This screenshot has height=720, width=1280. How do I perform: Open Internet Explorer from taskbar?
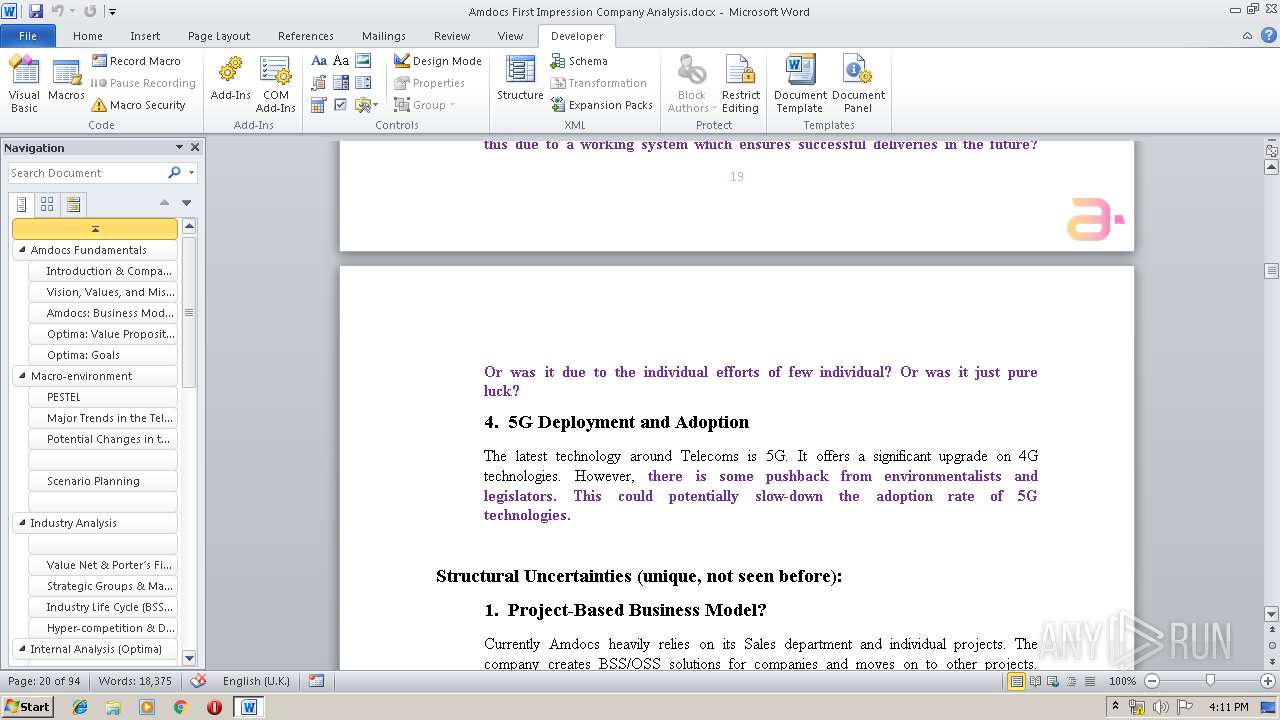[x=80, y=707]
